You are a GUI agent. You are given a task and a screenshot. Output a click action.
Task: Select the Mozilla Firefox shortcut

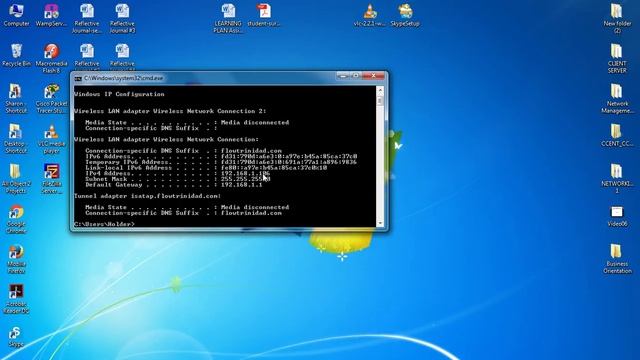pos(16,259)
